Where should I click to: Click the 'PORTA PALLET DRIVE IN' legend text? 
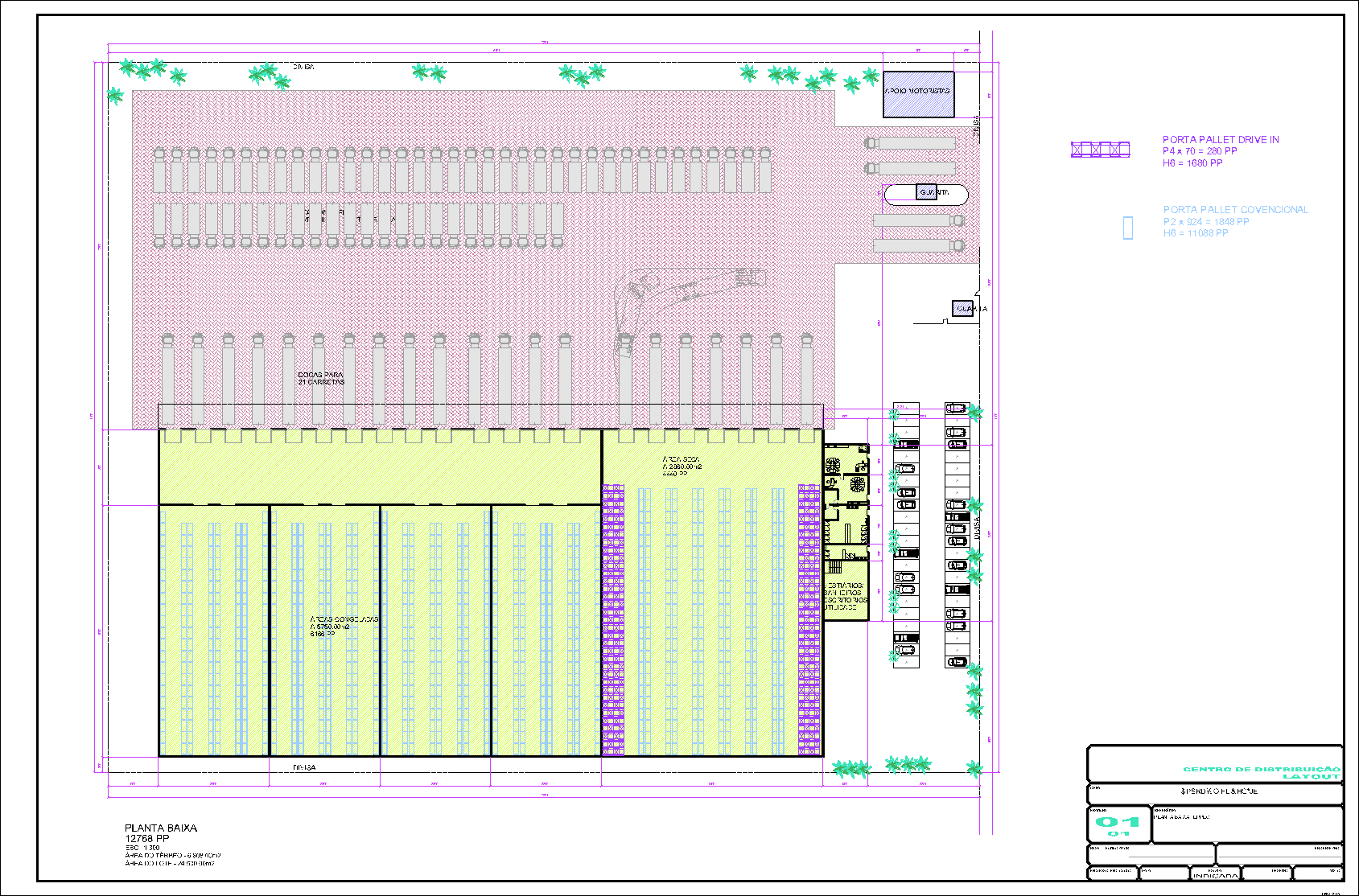coord(1221,140)
